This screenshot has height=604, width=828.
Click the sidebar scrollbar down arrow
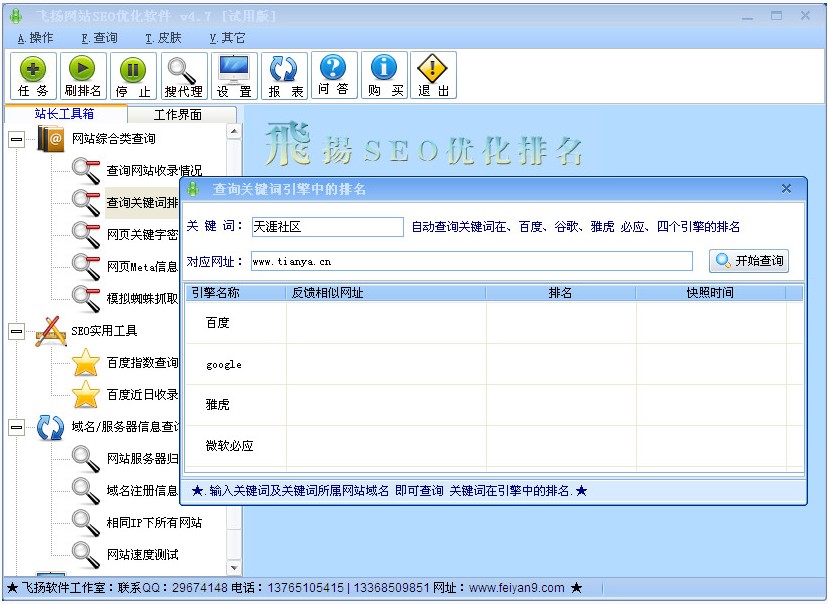(x=234, y=568)
